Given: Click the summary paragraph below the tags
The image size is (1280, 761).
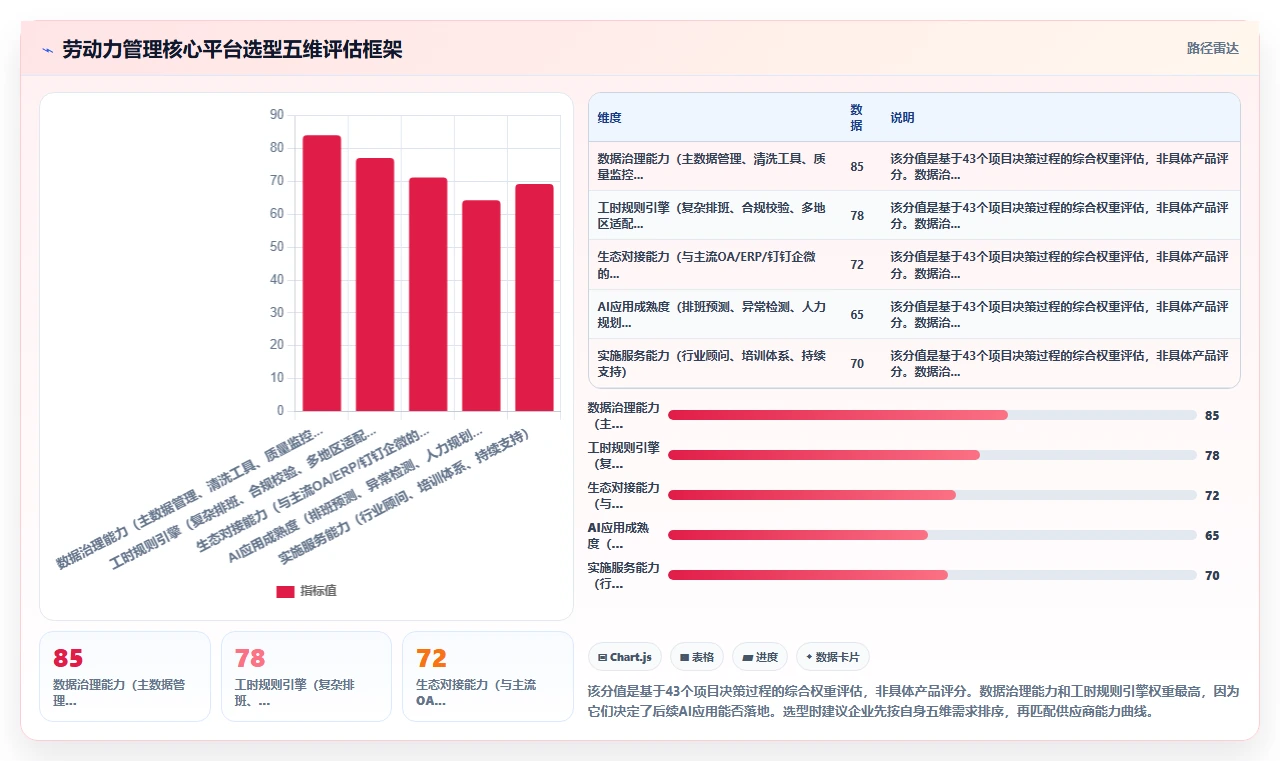Looking at the screenshot, I should click(914, 701).
